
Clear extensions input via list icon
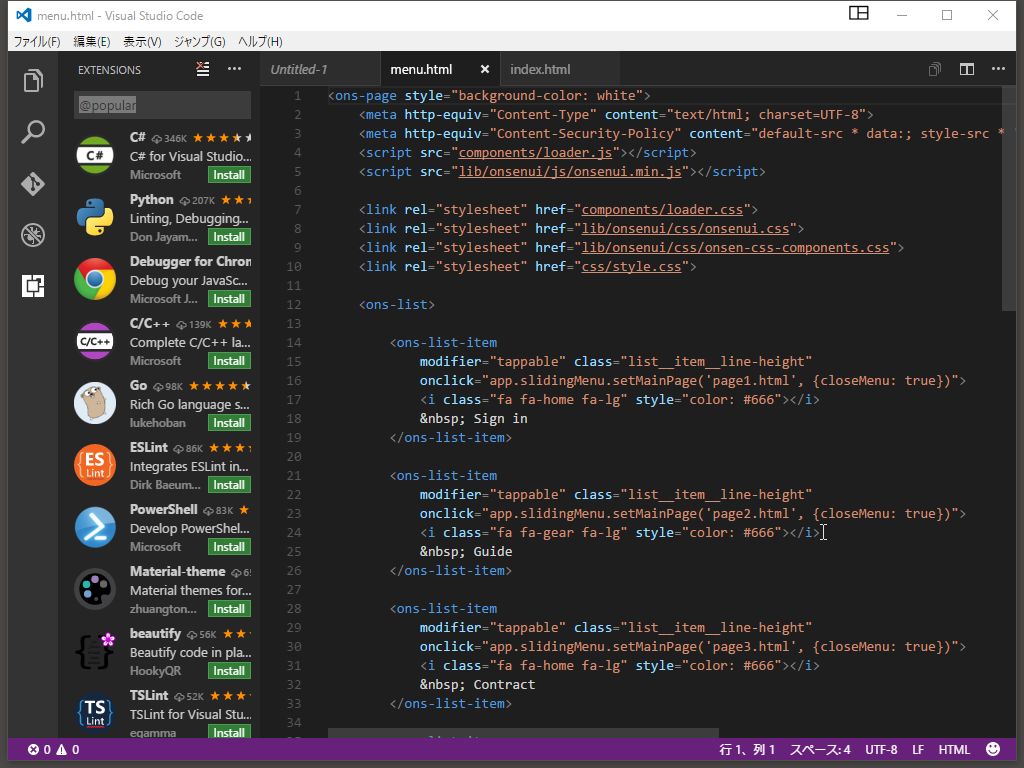click(x=203, y=69)
